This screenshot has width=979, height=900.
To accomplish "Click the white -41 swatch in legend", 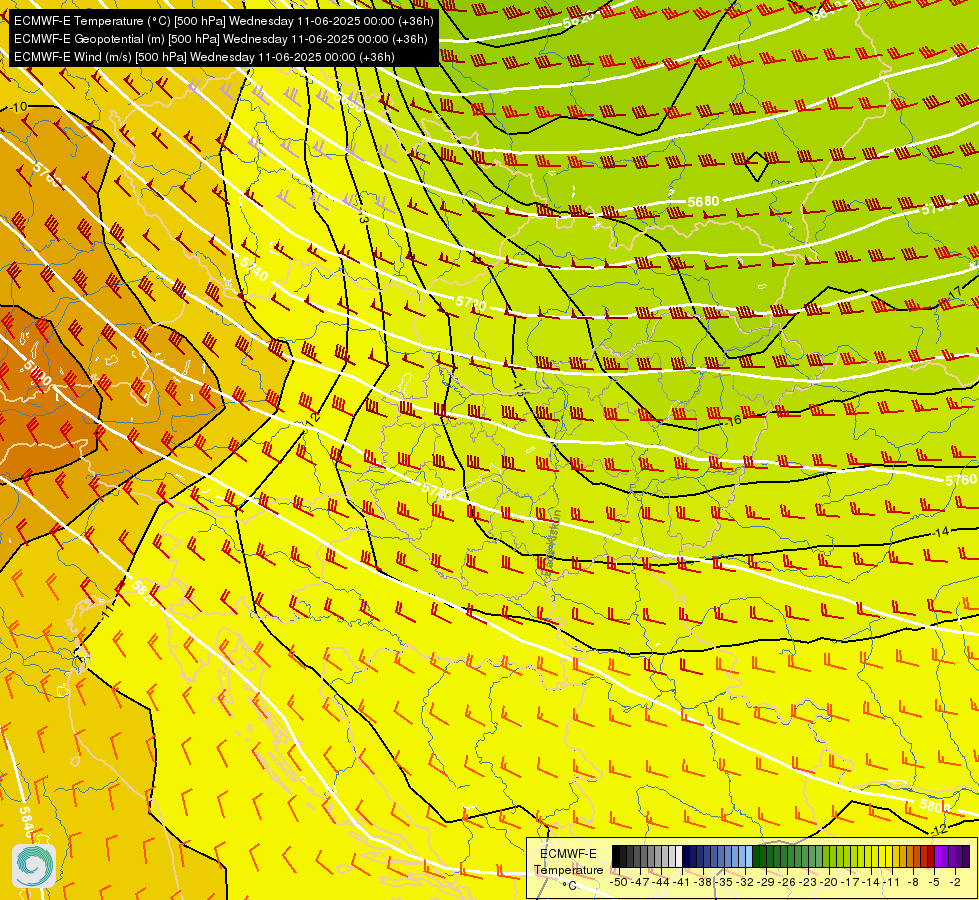I will pyautogui.click(x=679, y=856).
